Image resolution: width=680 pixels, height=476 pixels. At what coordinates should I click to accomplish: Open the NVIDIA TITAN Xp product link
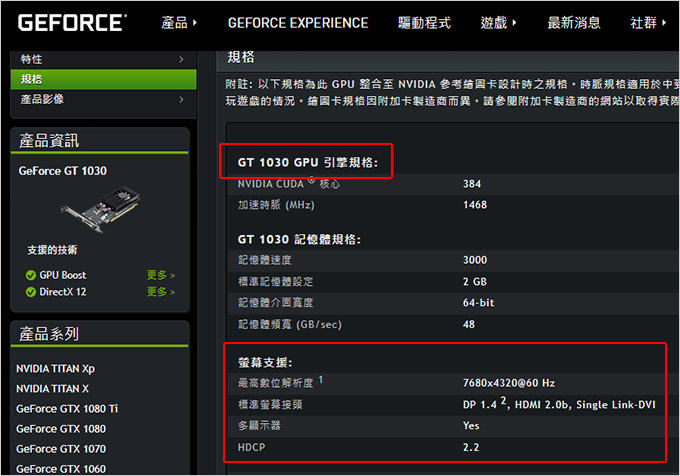tap(56, 369)
